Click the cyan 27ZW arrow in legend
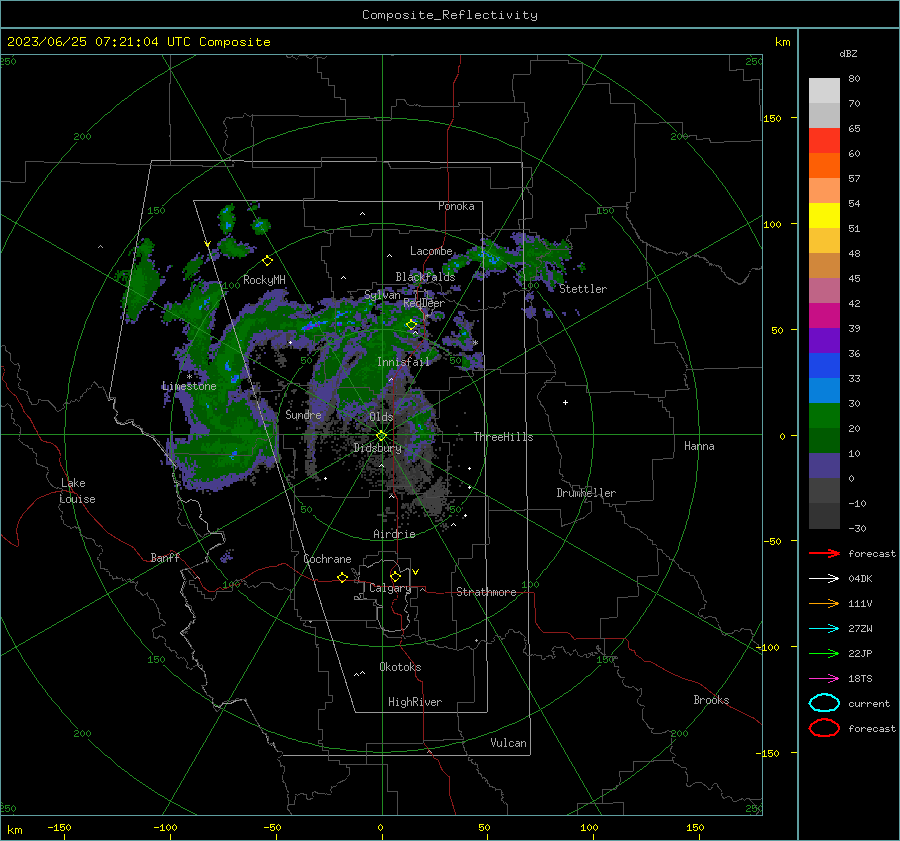900x841 pixels. click(x=824, y=629)
